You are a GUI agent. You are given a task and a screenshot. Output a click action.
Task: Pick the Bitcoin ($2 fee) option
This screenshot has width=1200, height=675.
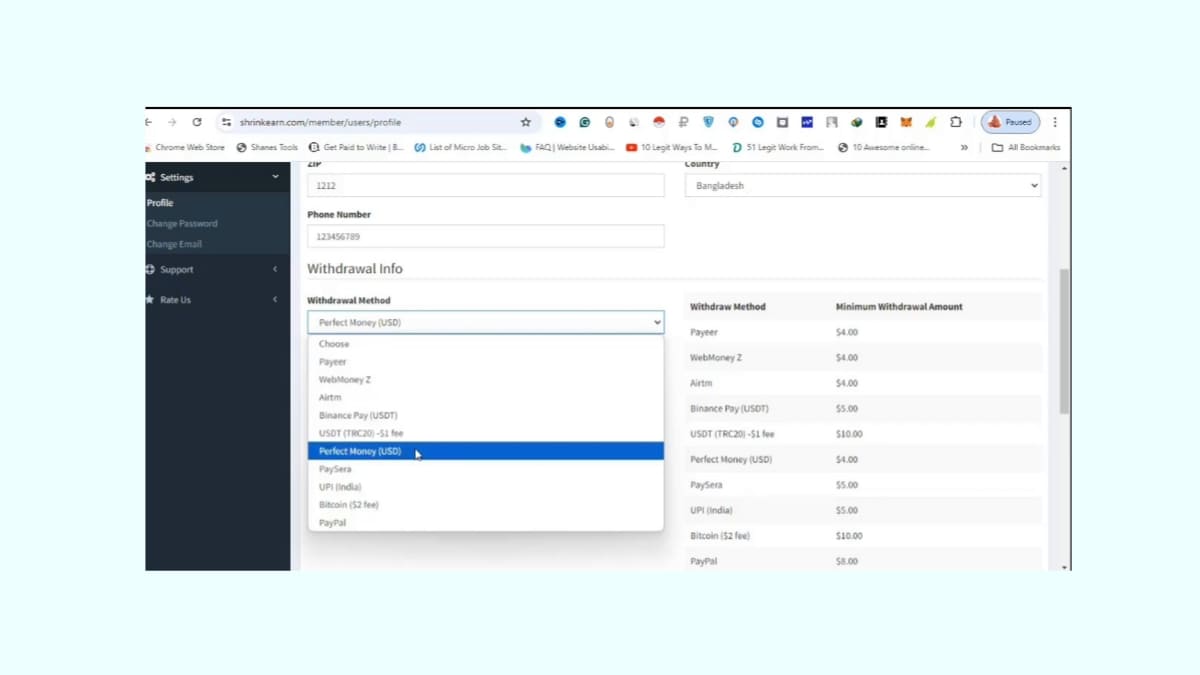tap(349, 505)
